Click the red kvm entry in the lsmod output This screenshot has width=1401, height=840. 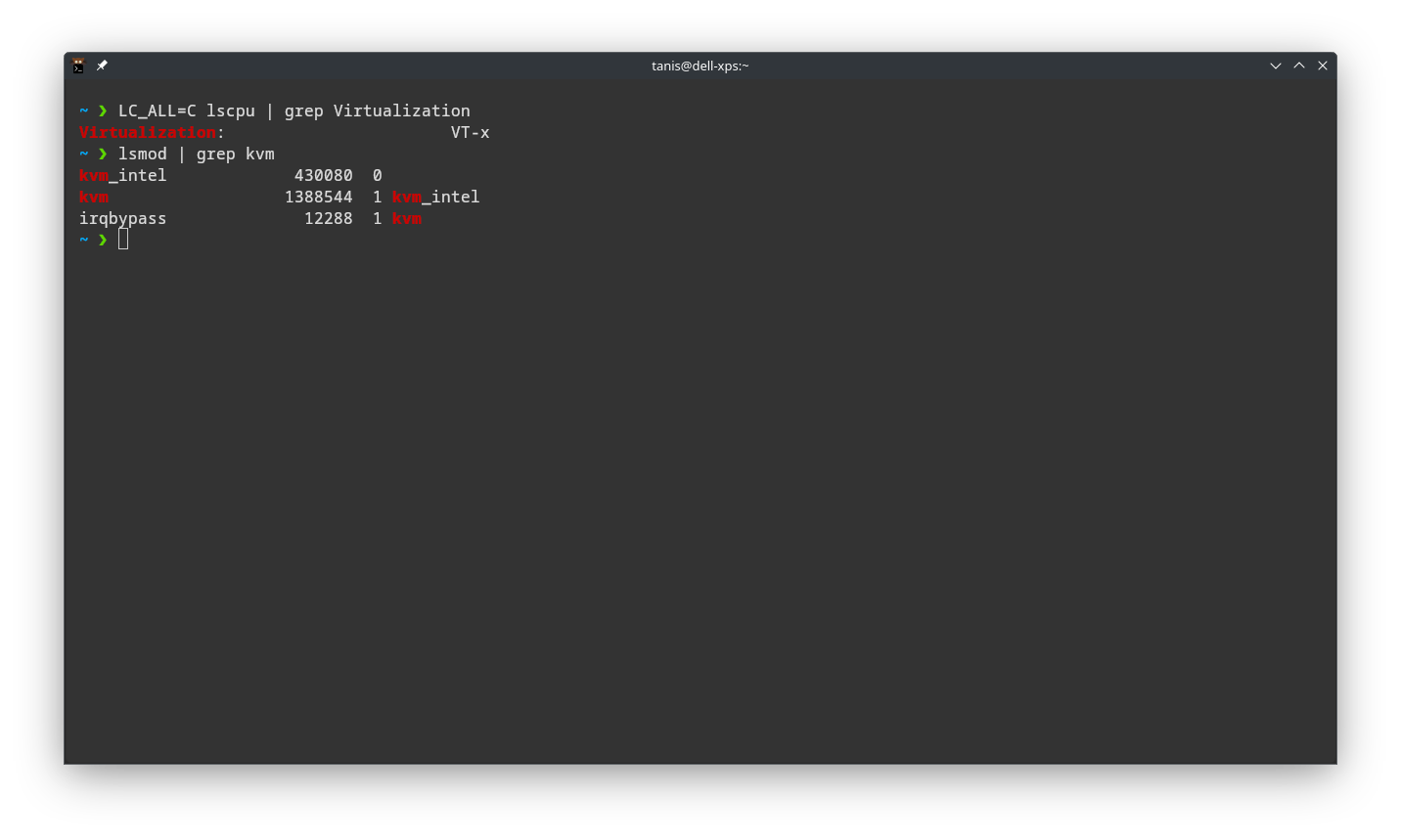[93, 197]
